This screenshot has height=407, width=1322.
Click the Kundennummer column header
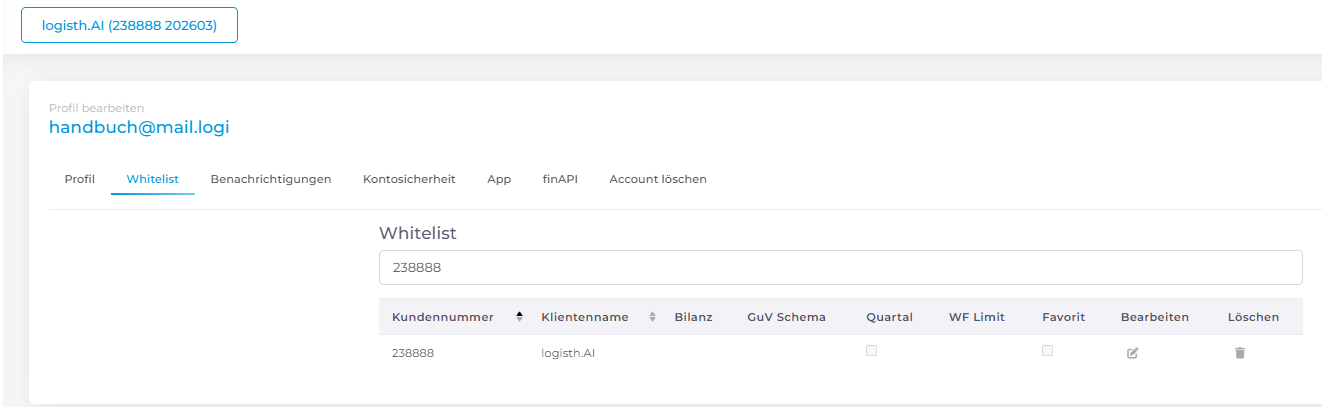[443, 317]
